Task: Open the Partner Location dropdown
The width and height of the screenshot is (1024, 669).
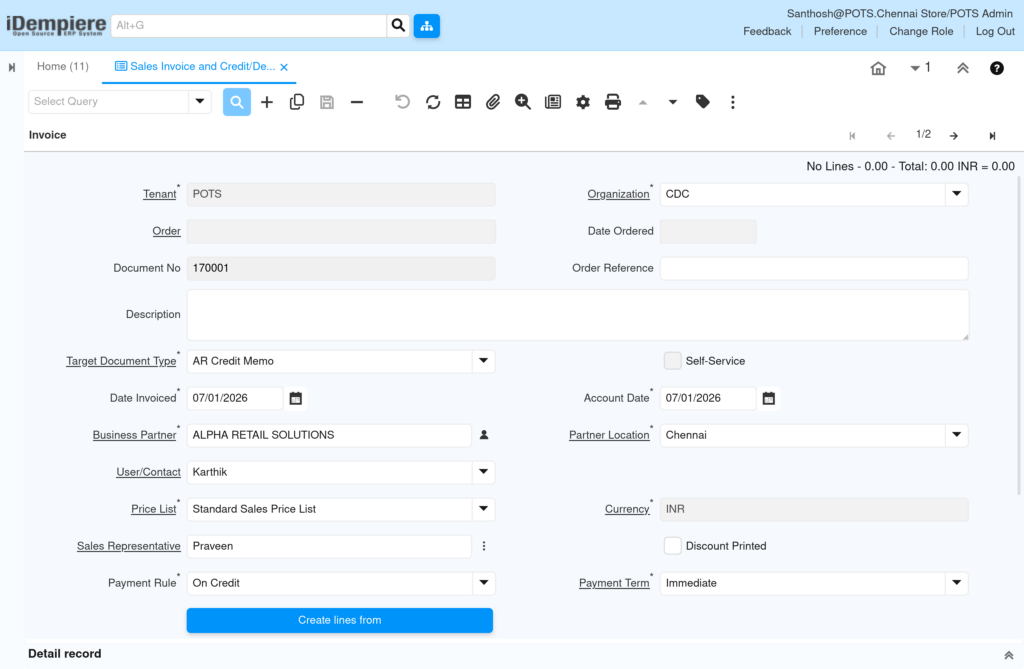Action: [956, 435]
